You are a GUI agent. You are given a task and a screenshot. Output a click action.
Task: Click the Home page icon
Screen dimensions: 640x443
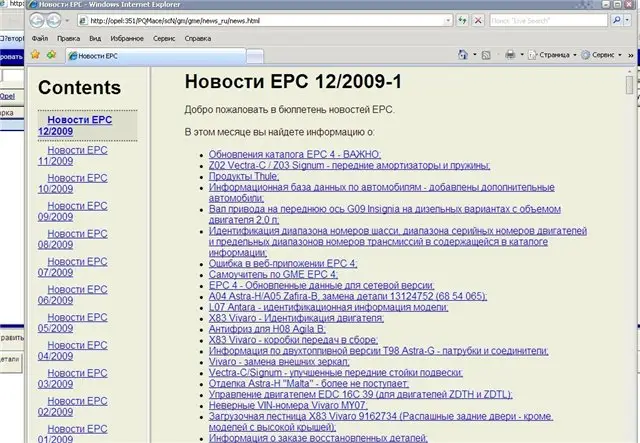point(463,55)
